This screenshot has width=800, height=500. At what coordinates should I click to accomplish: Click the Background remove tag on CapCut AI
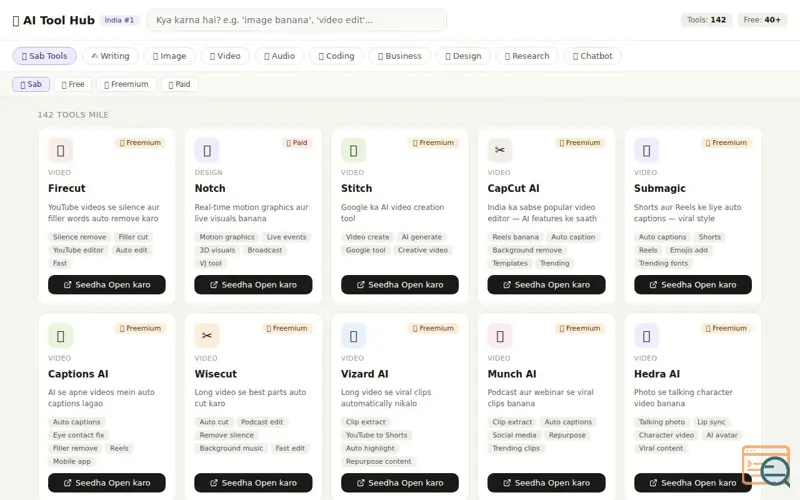(x=527, y=251)
